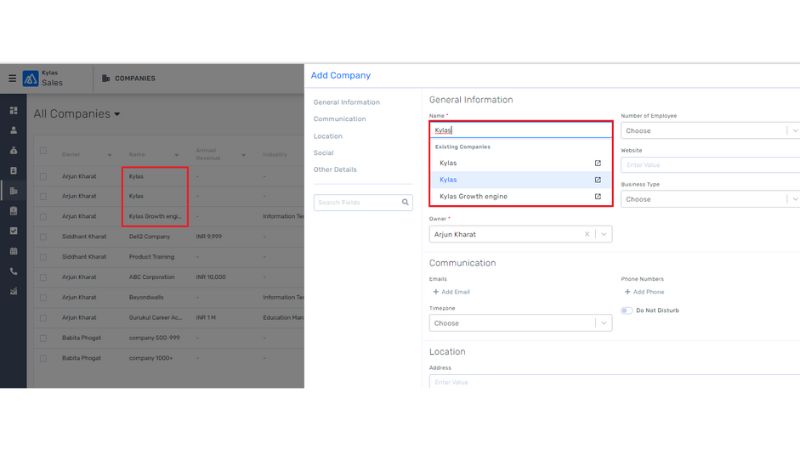Expand the Timezone dropdown
The width and height of the screenshot is (800, 450).
[x=603, y=323]
